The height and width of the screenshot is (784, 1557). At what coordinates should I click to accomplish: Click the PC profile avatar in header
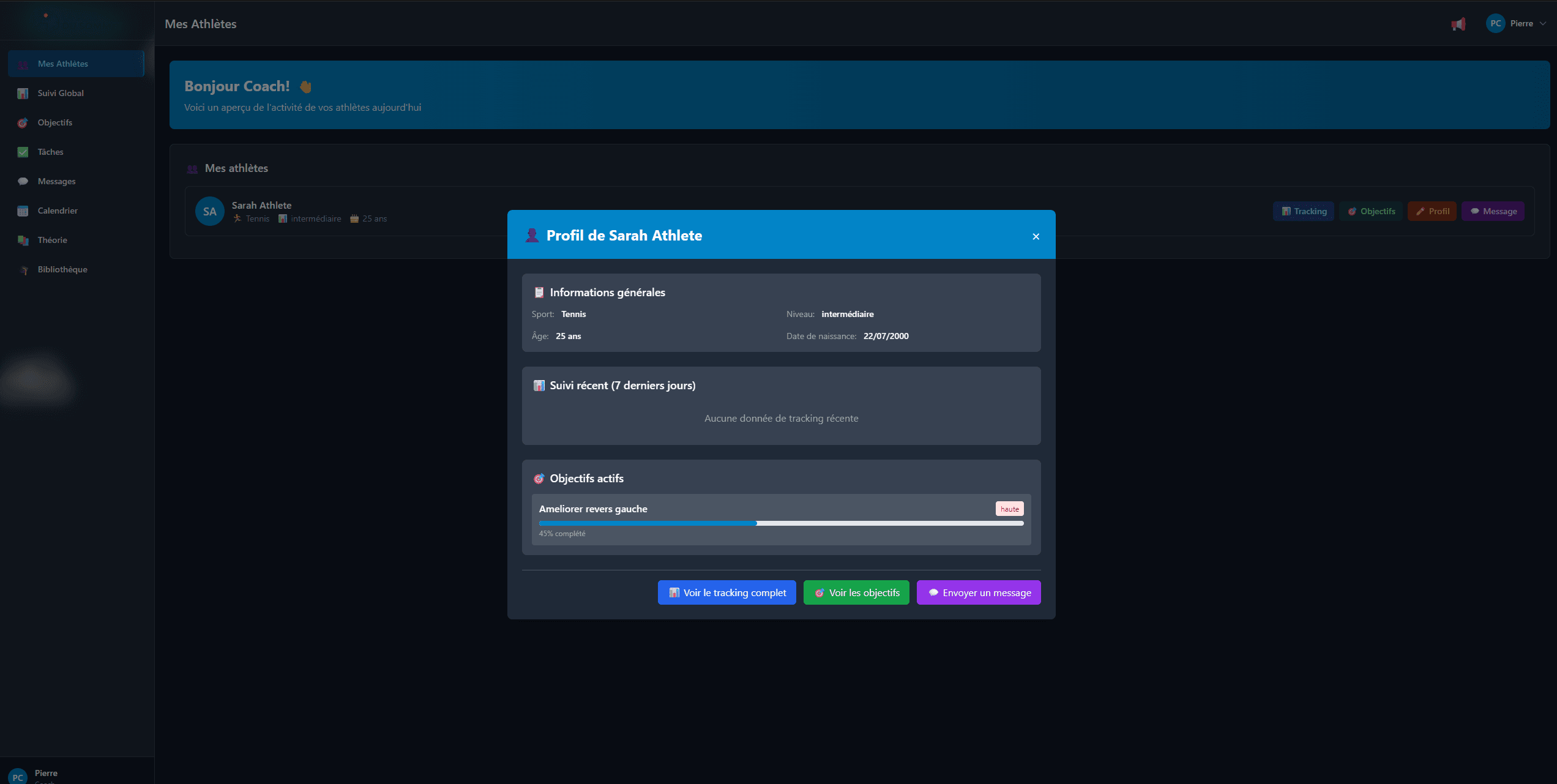(x=1495, y=24)
